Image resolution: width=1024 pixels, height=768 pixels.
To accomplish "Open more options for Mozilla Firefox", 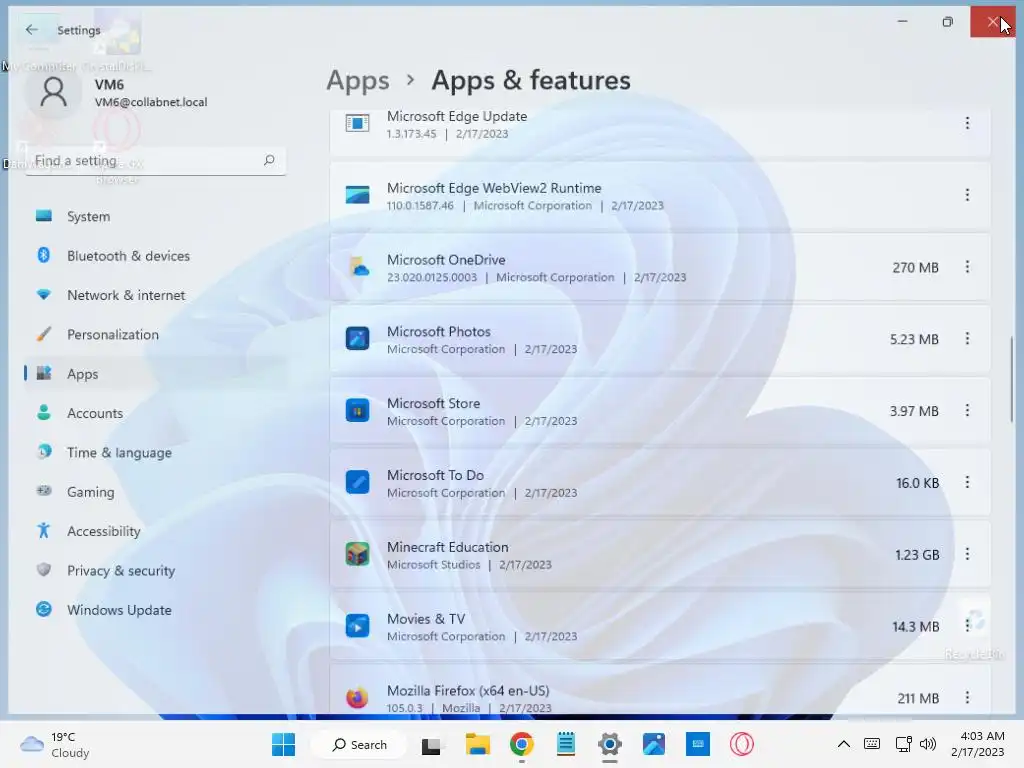I will coord(967,697).
